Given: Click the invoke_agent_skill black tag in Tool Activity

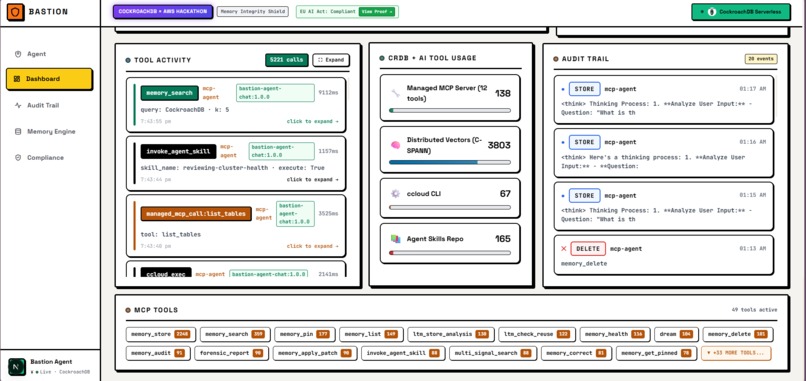Looking at the screenshot, I should [x=178, y=152].
